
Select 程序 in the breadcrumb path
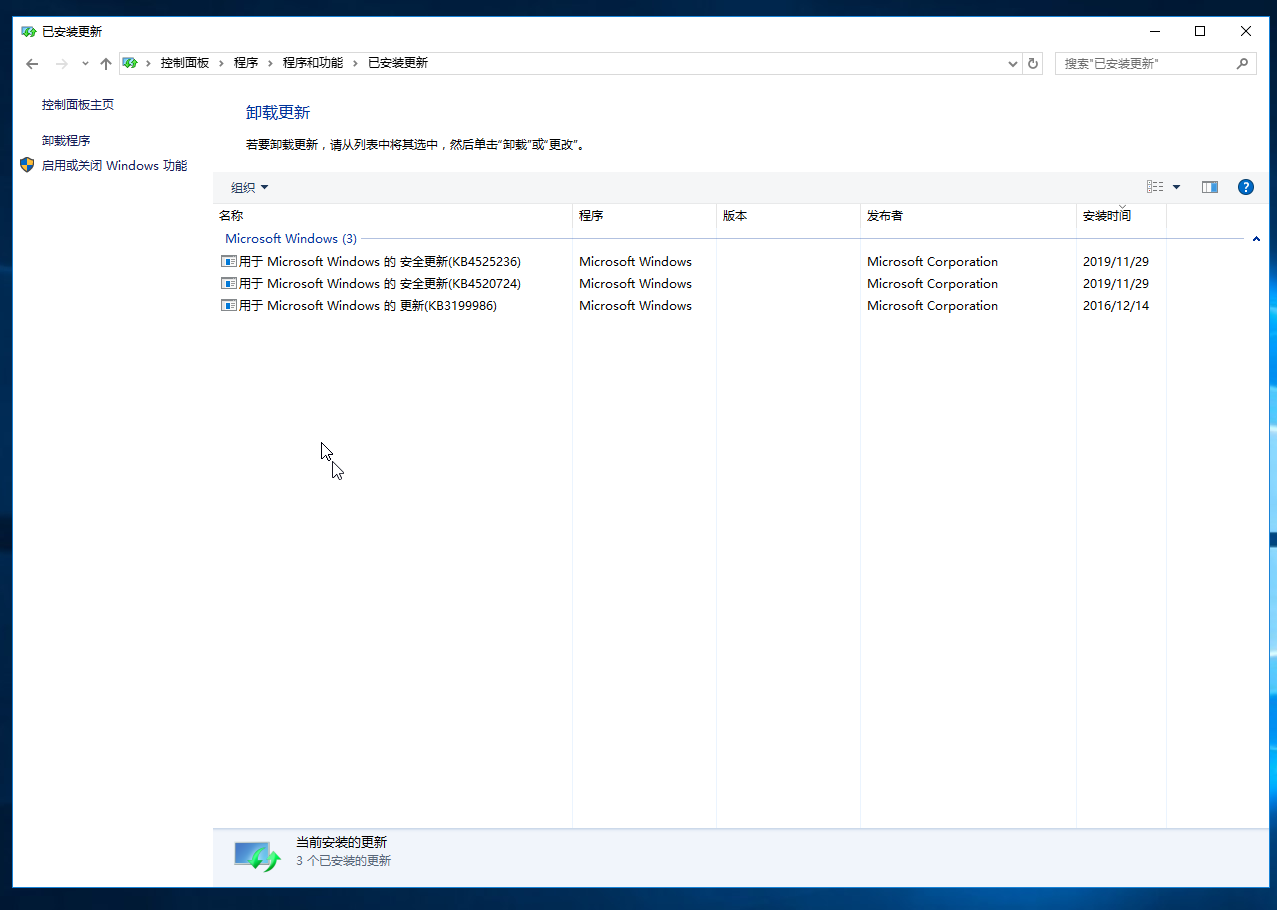click(x=246, y=63)
